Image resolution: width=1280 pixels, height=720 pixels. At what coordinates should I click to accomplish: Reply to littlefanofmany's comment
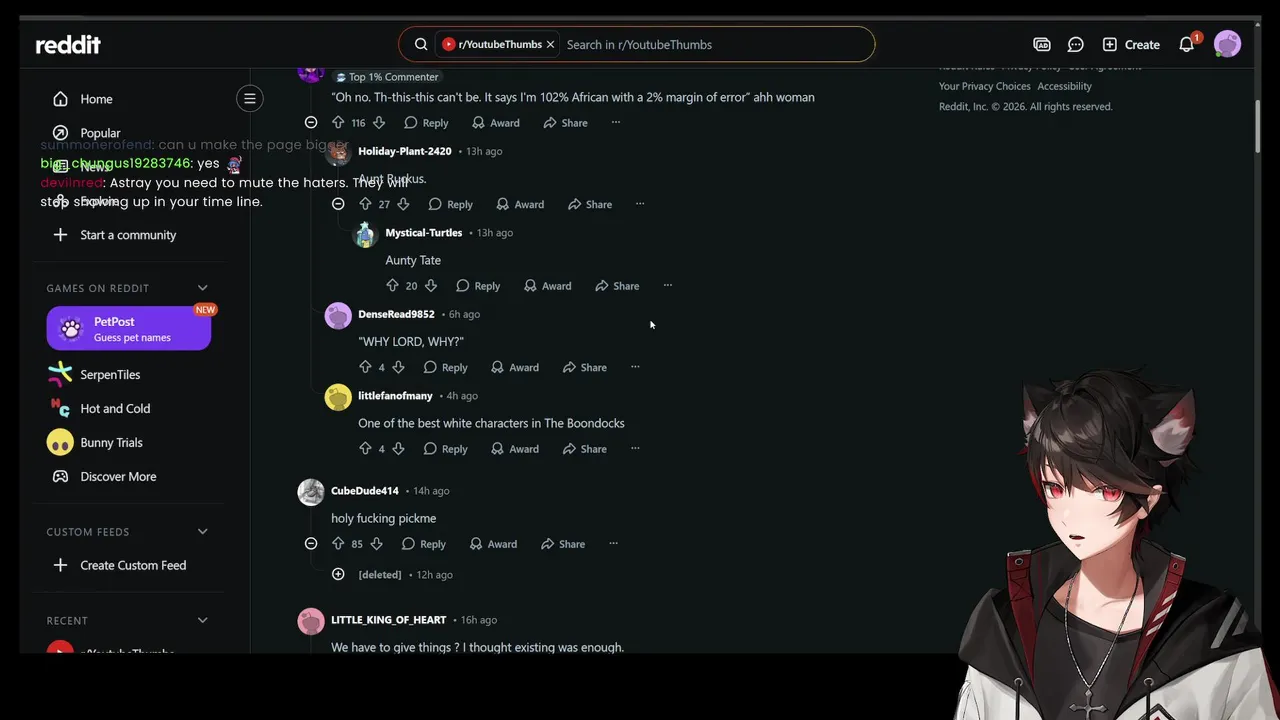(x=445, y=449)
